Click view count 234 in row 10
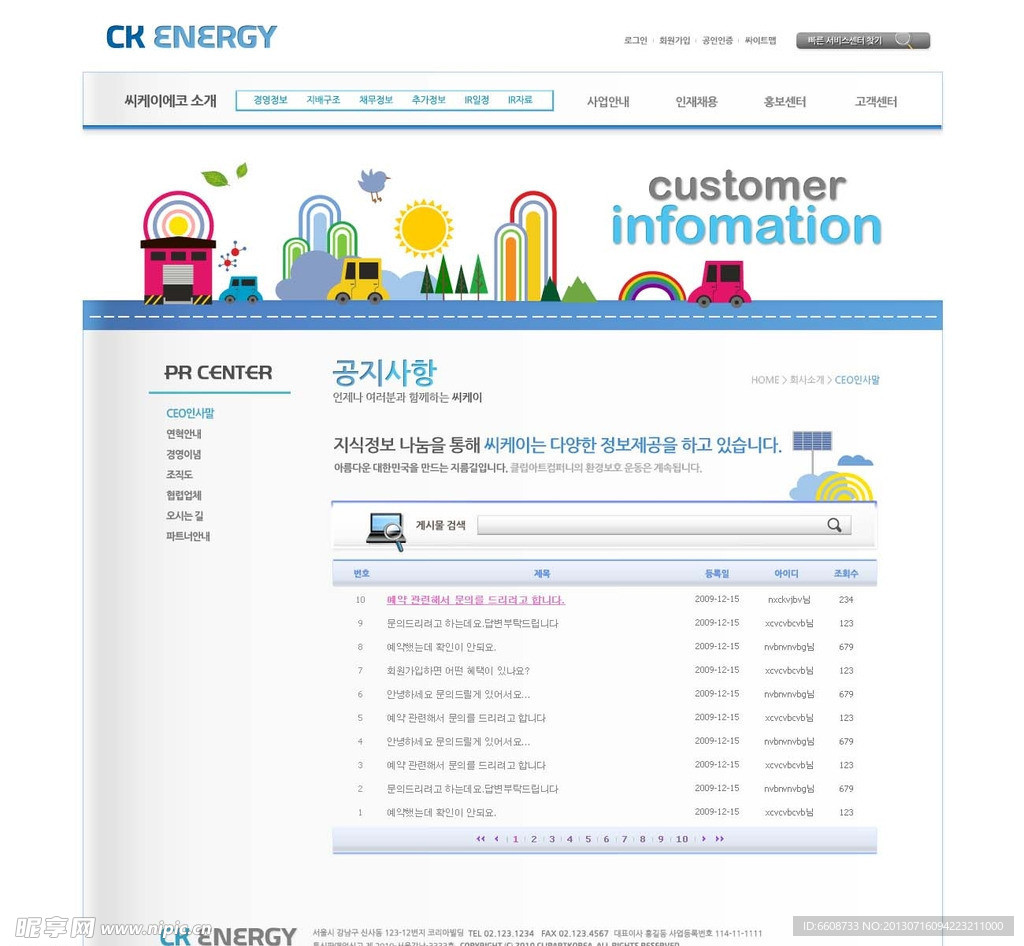This screenshot has width=1024, height=946. (846, 599)
